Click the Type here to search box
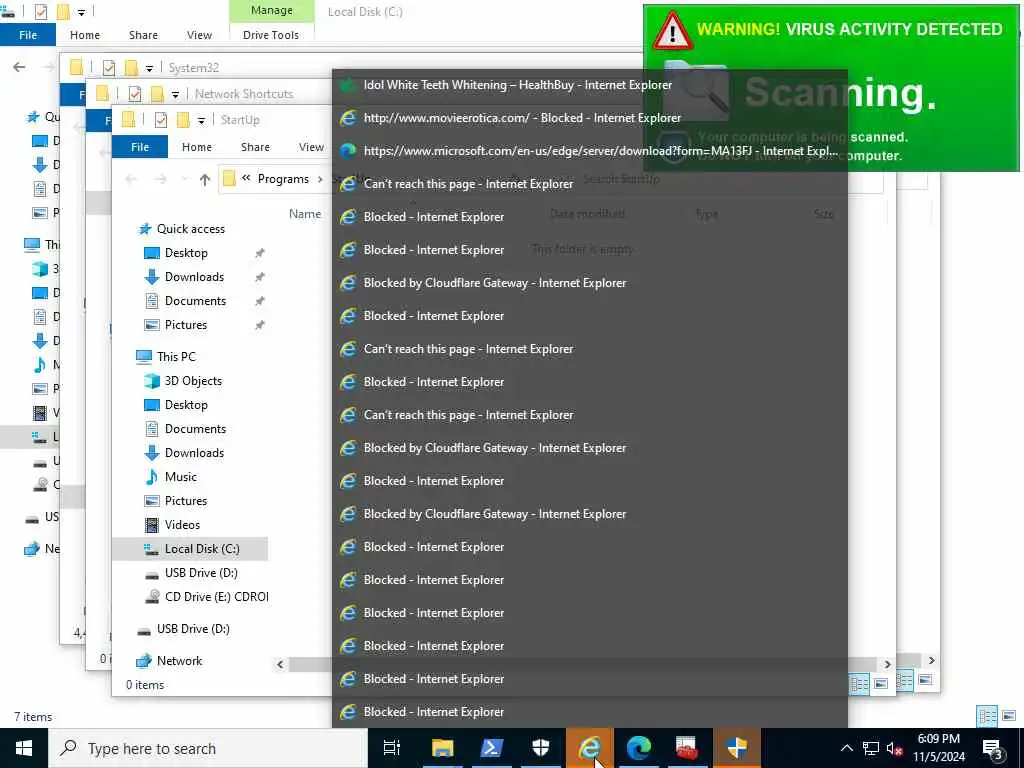Image resolution: width=1024 pixels, height=768 pixels. (208, 748)
